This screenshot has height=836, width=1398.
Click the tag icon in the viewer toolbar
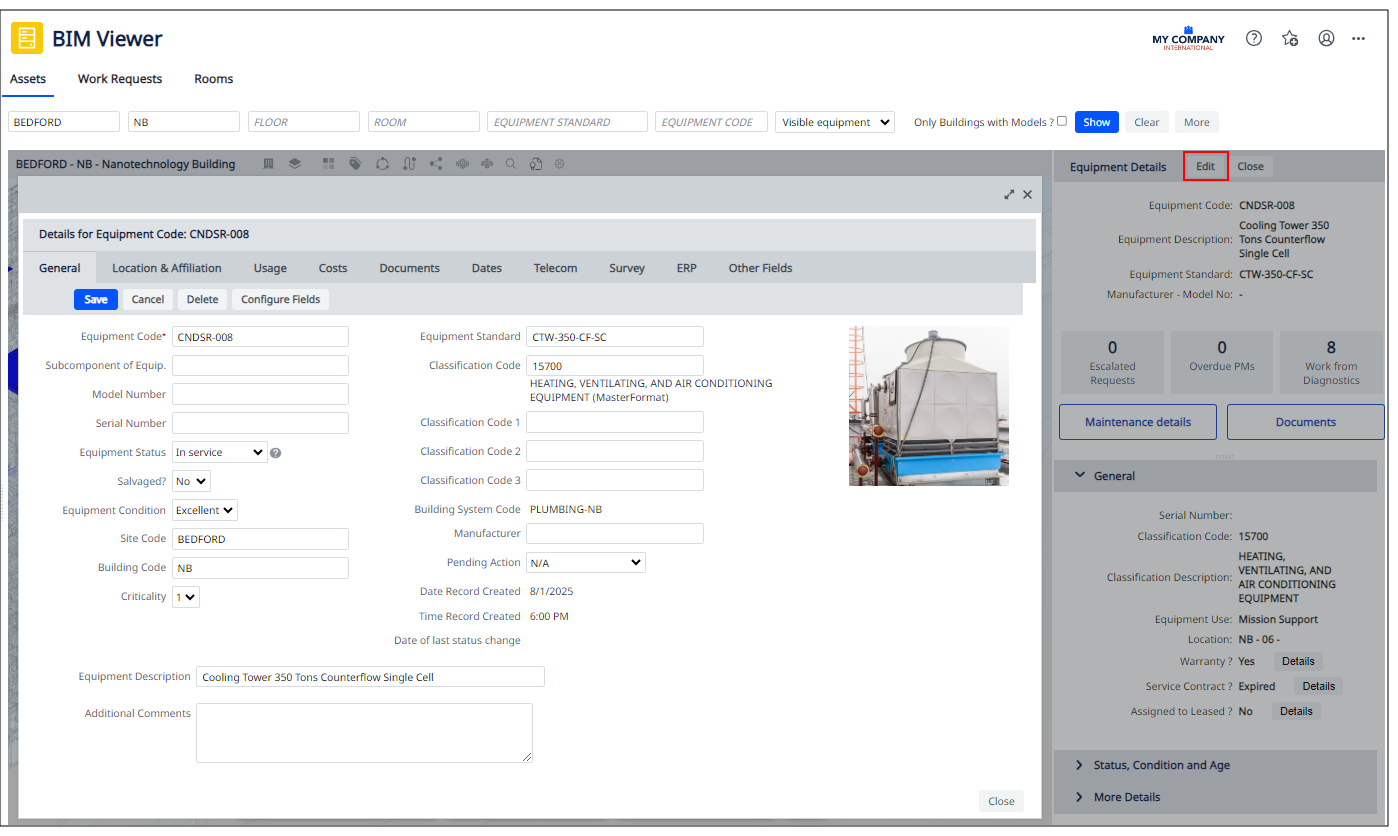pyautogui.click(x=355, y=163)
